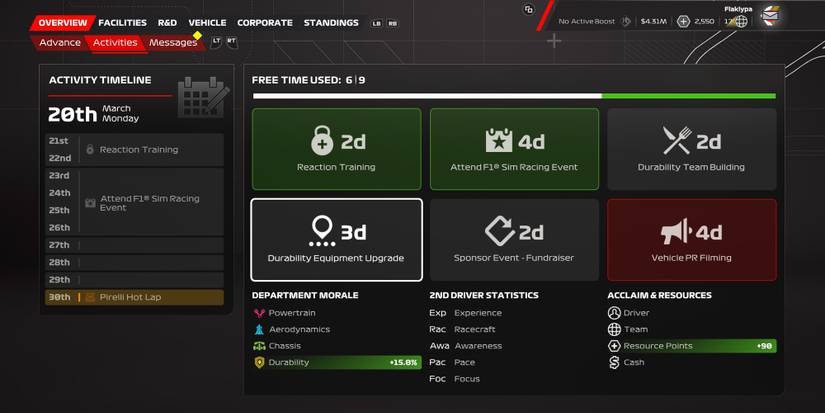
Task: Click the Awareness stat row
Action: [x=466, y=346]
